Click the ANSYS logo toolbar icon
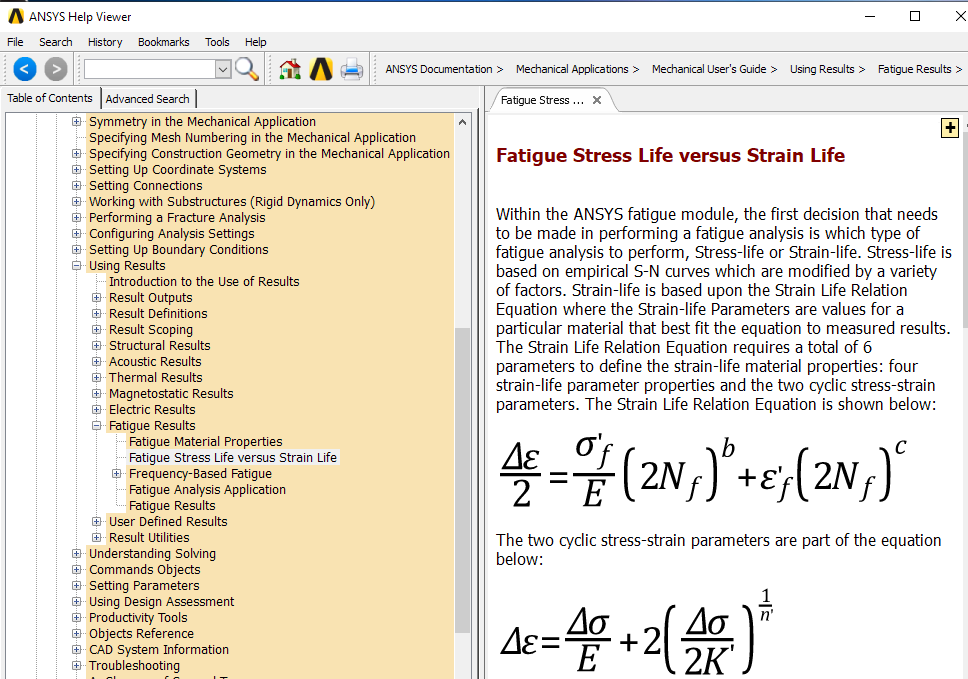 click(320, 69)
